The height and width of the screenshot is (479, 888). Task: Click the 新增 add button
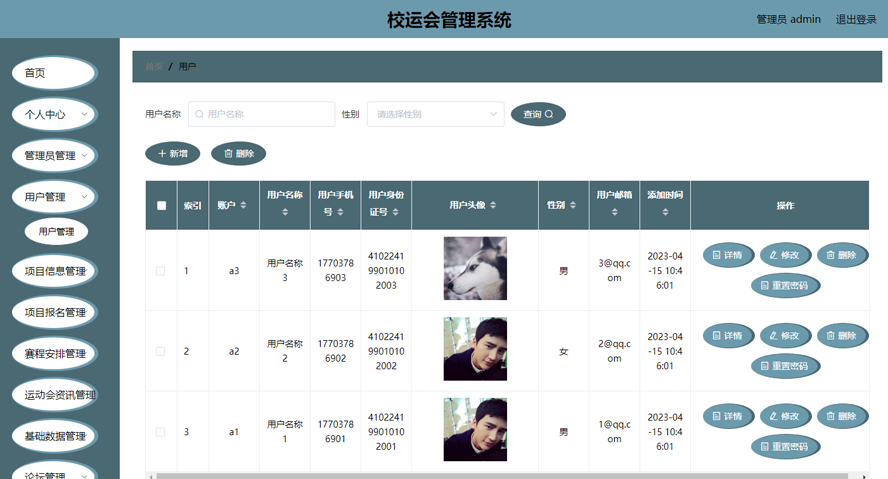[173, 153]
